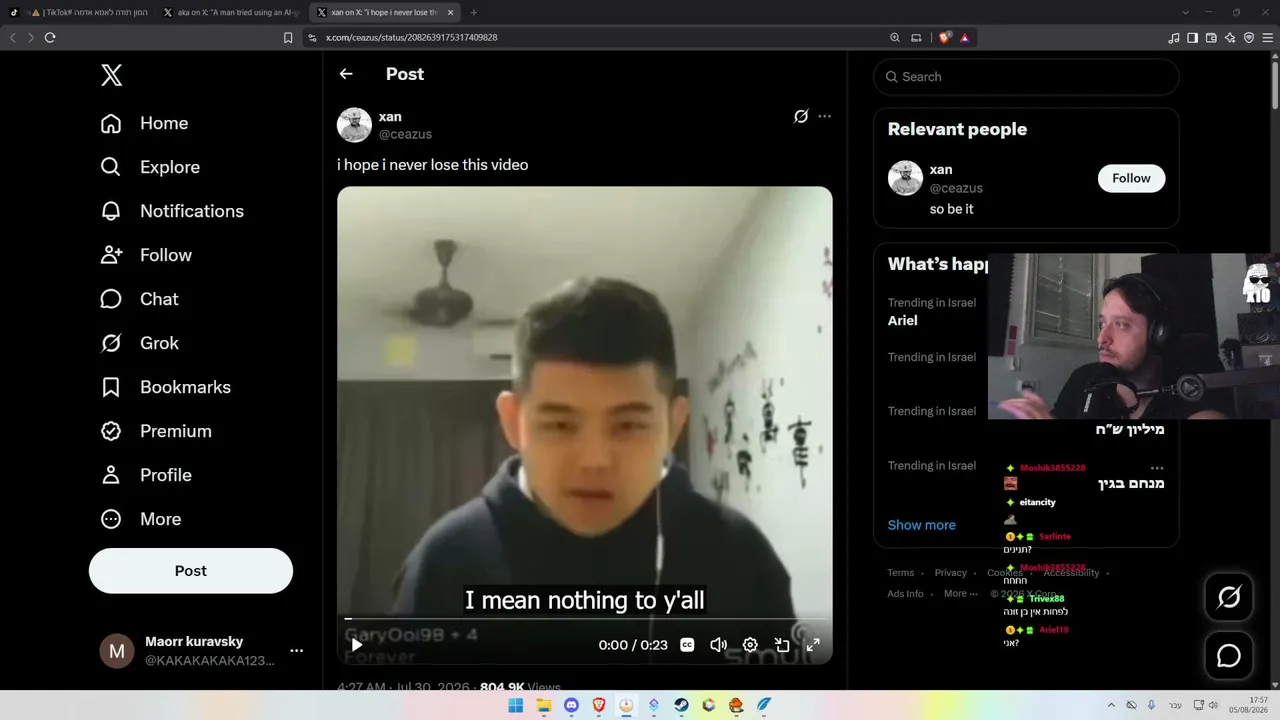1280x720 pixels.
Task: Open the Follow section in sidebar
Action: (146, 255)
